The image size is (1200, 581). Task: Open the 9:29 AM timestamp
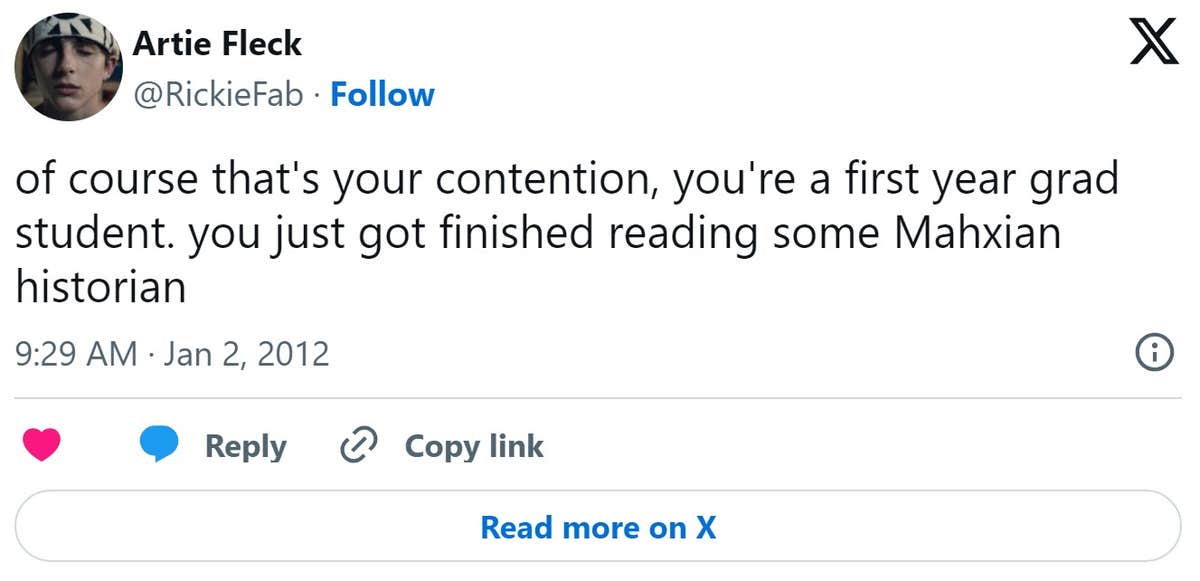(77, 353)
